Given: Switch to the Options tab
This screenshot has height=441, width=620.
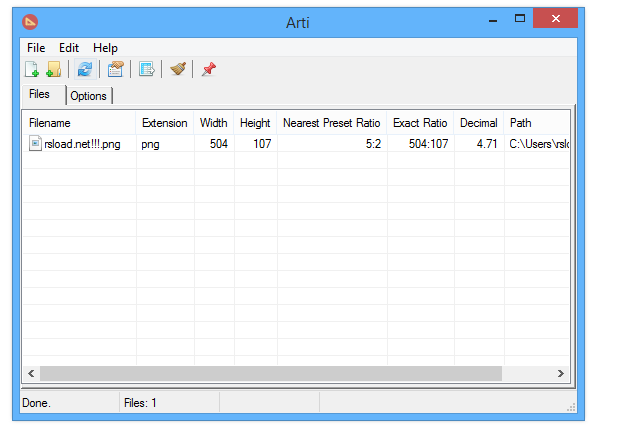Looking at the screenshot, I should 89,96.
